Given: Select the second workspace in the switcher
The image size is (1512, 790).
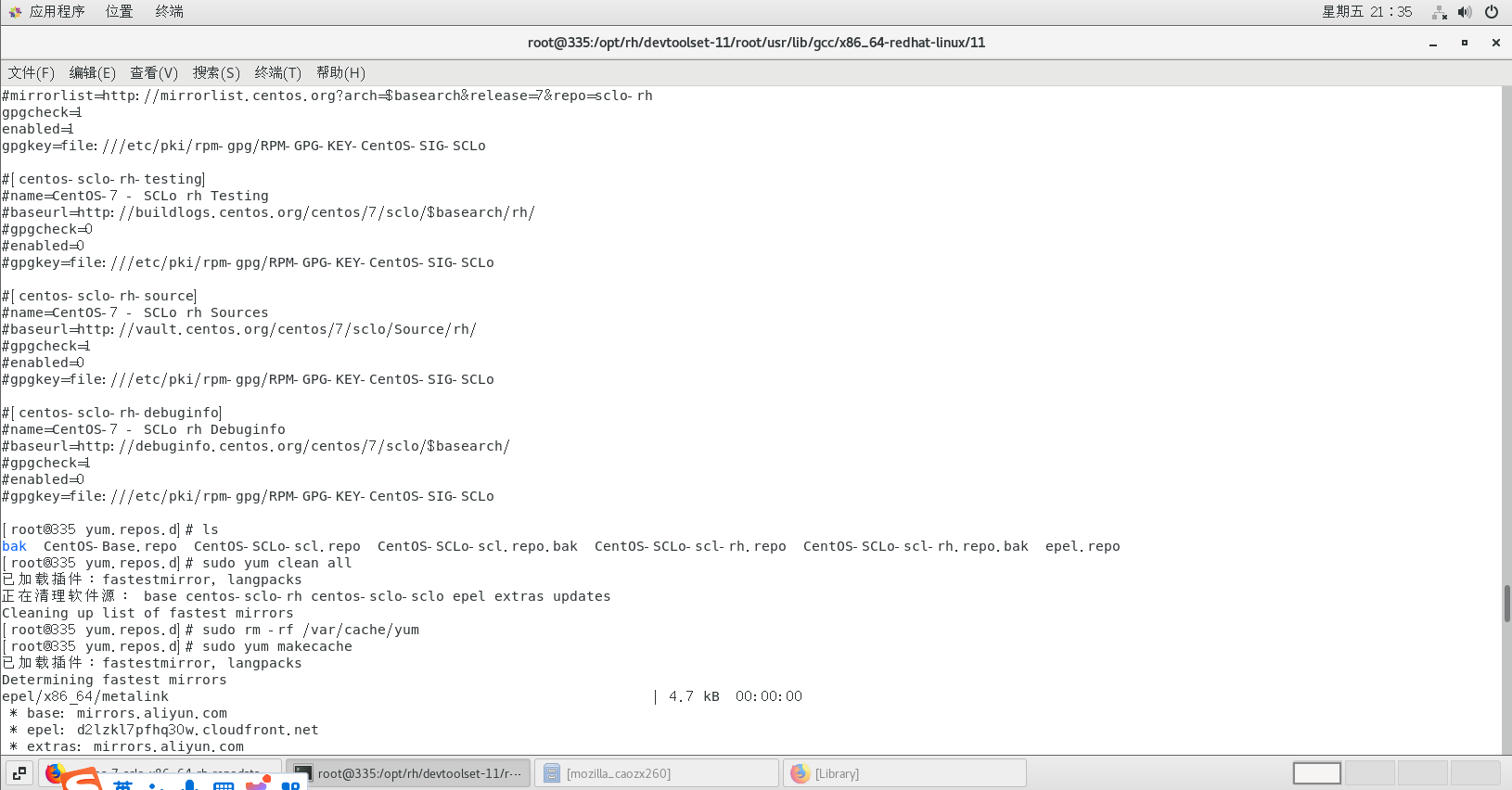Looking at the screenshot, I should click(1370, 772).
